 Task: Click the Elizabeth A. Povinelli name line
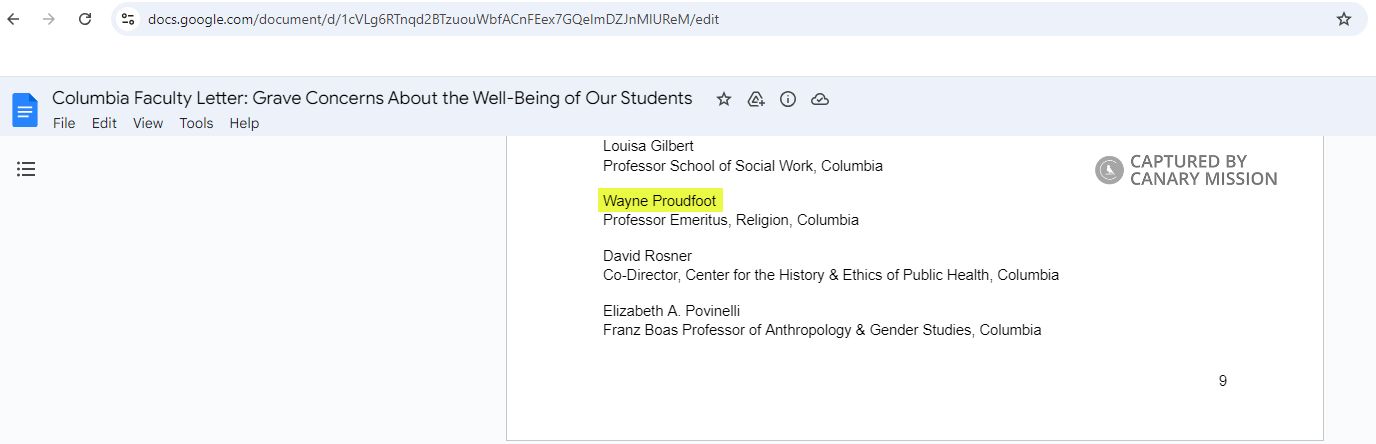tap(671, 311)
